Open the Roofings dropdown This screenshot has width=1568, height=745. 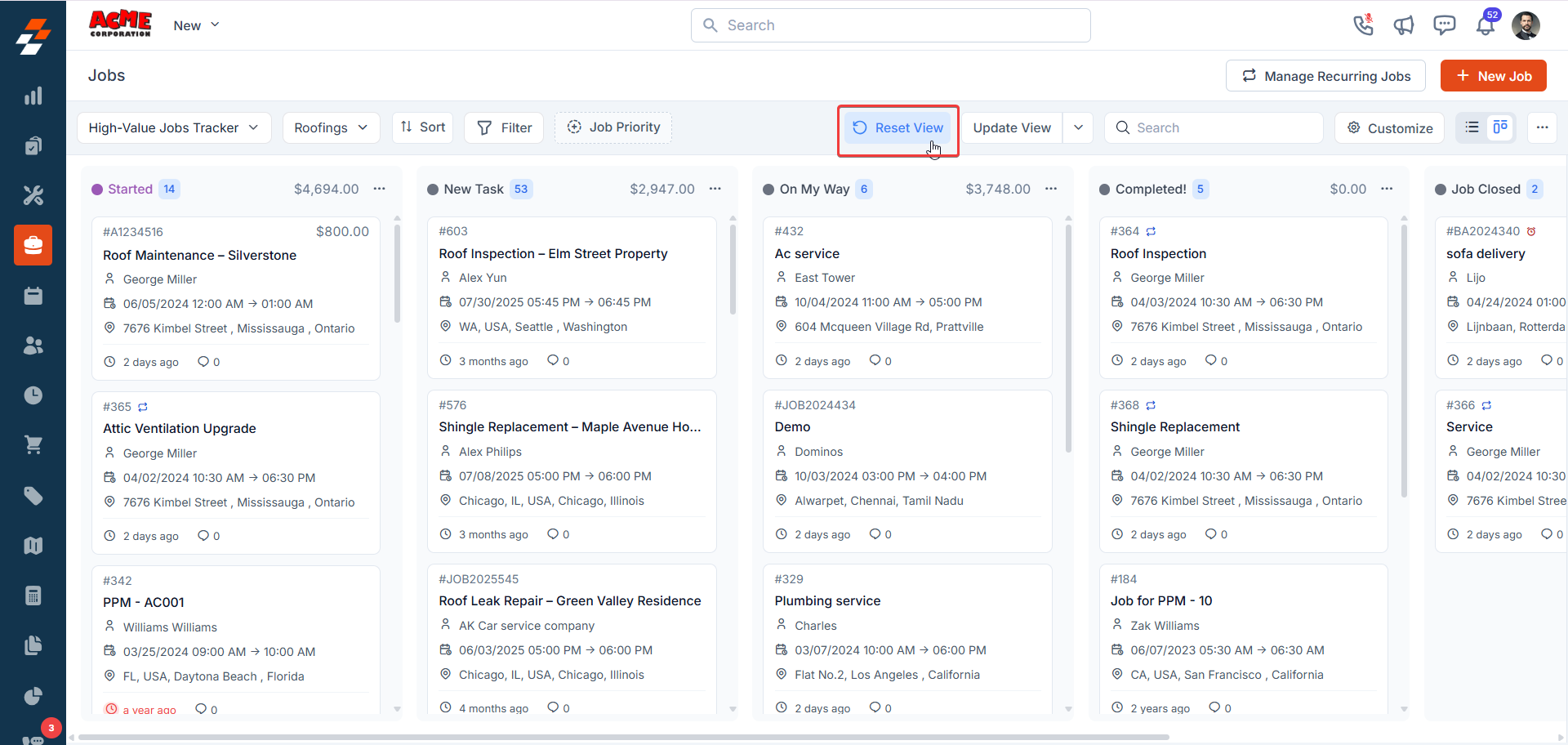click(331, 127)
